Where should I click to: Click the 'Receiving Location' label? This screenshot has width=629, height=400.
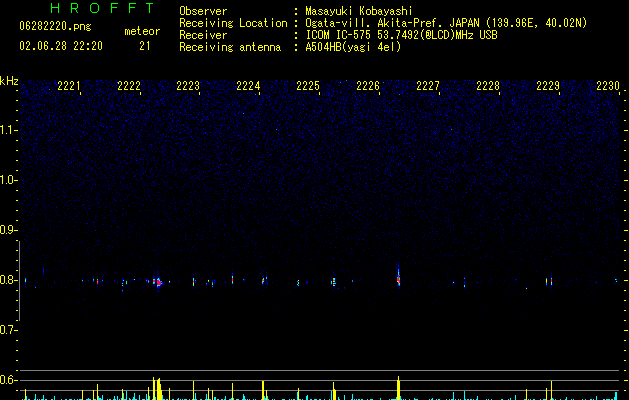233,23
